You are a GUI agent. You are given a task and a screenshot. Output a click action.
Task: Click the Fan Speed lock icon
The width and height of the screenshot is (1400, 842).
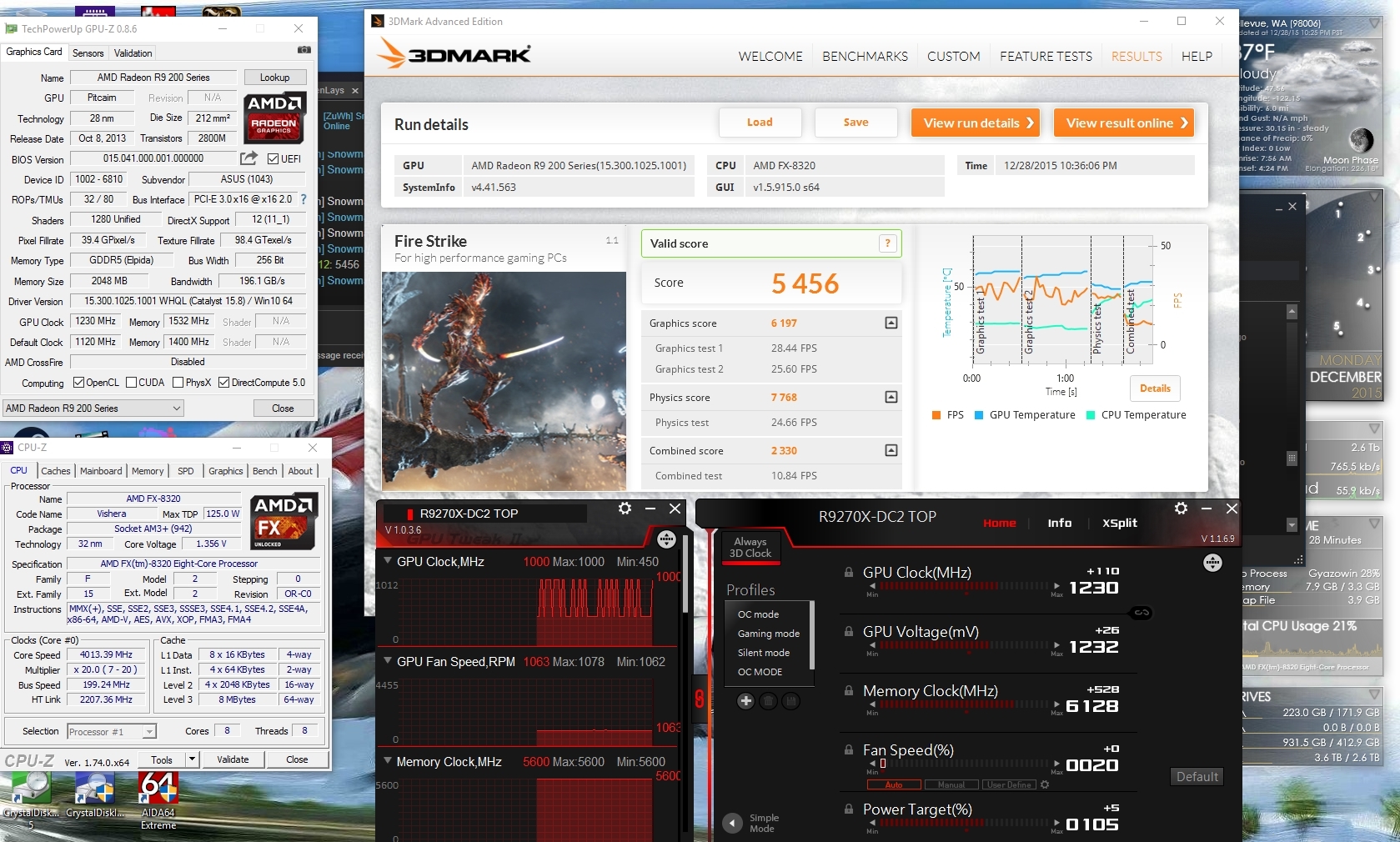849,750
